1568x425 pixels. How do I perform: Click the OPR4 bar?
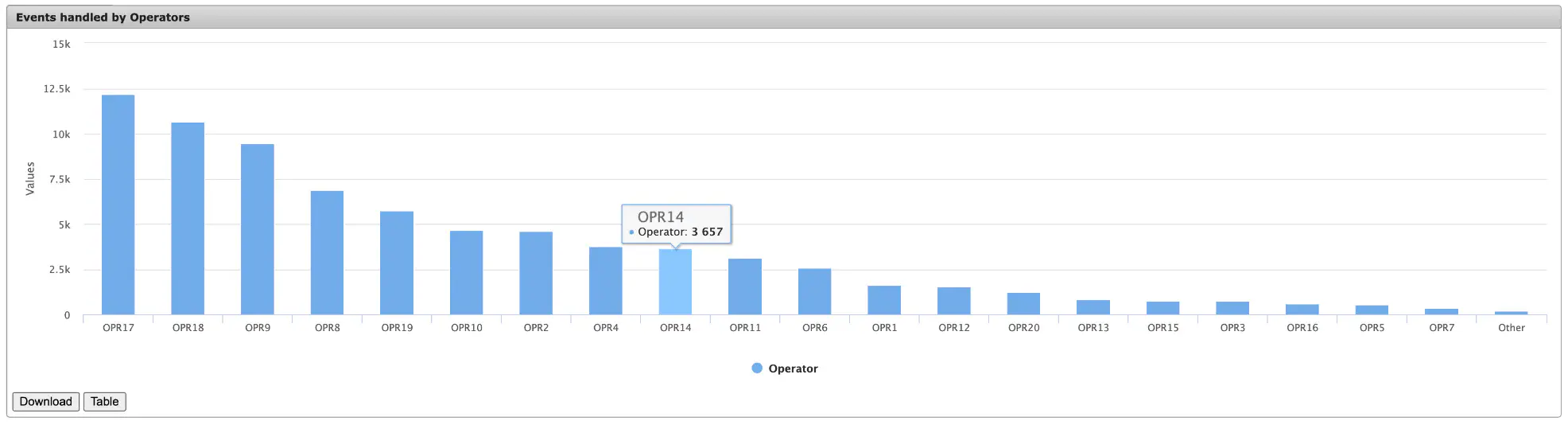[606, 281]
